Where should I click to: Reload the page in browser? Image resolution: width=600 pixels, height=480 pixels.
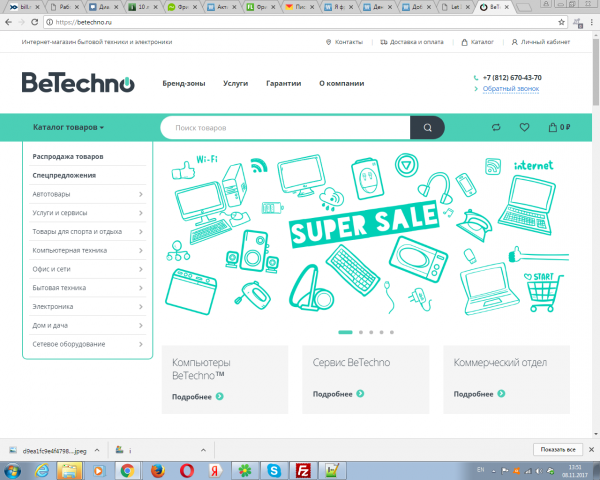34,22
